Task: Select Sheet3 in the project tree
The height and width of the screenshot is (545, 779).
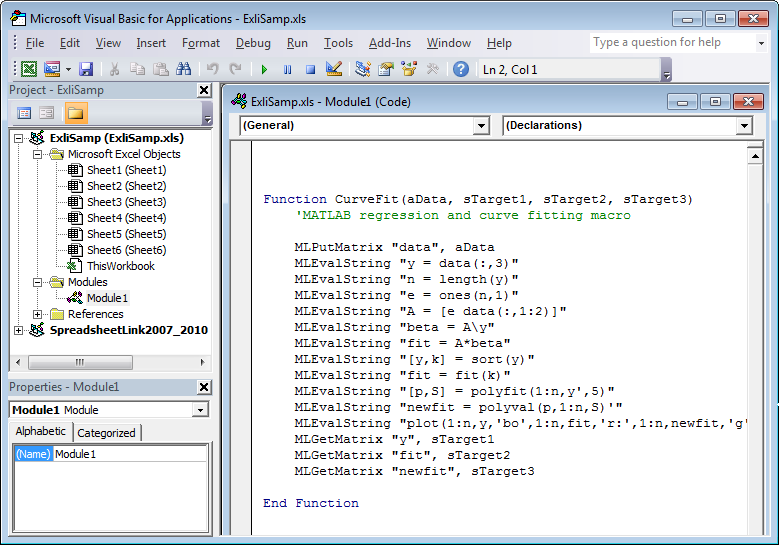Action: tap(126, 202)
